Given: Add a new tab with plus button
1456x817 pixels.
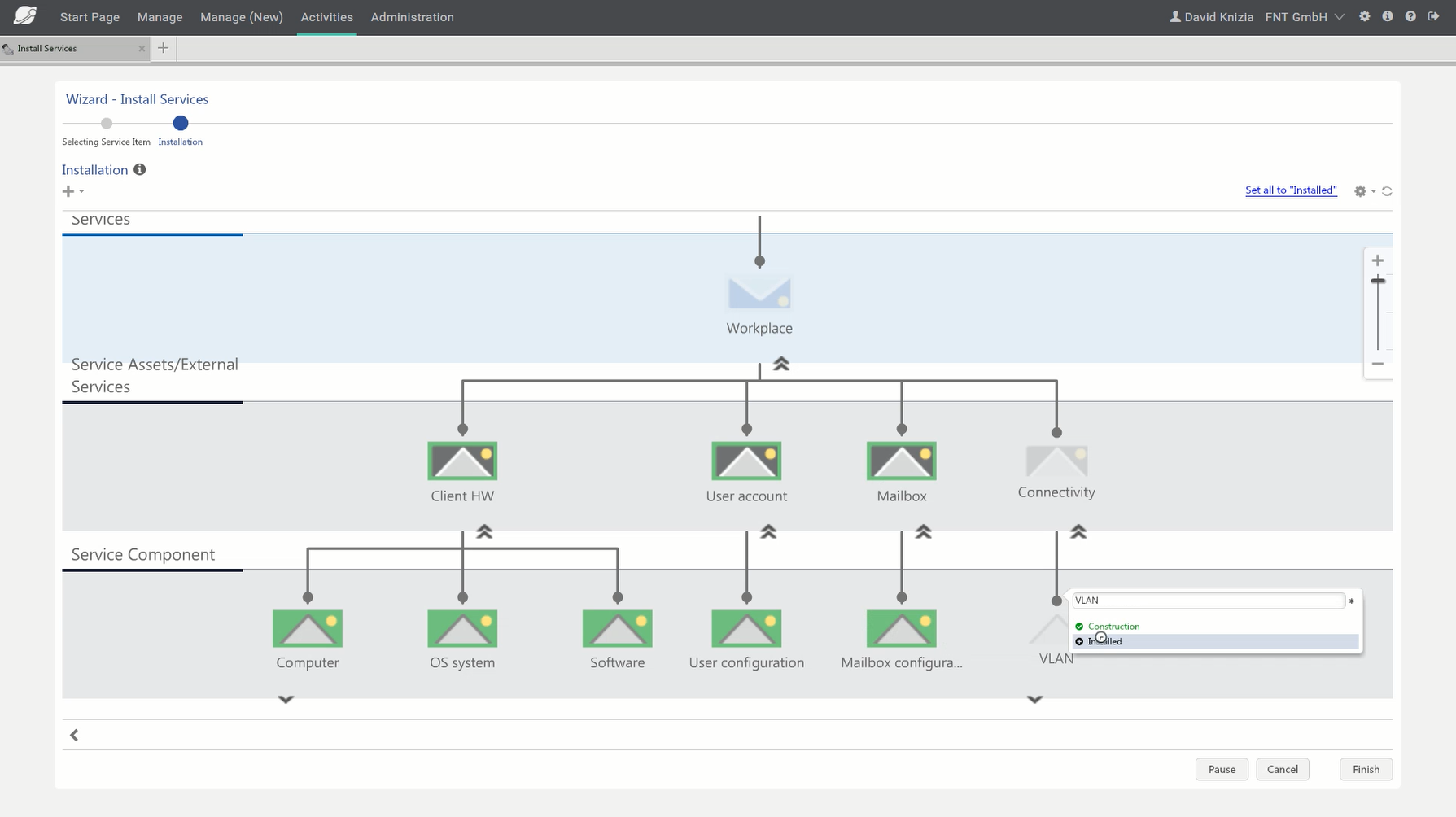Looking at the screenshot, I should [163, 48].
